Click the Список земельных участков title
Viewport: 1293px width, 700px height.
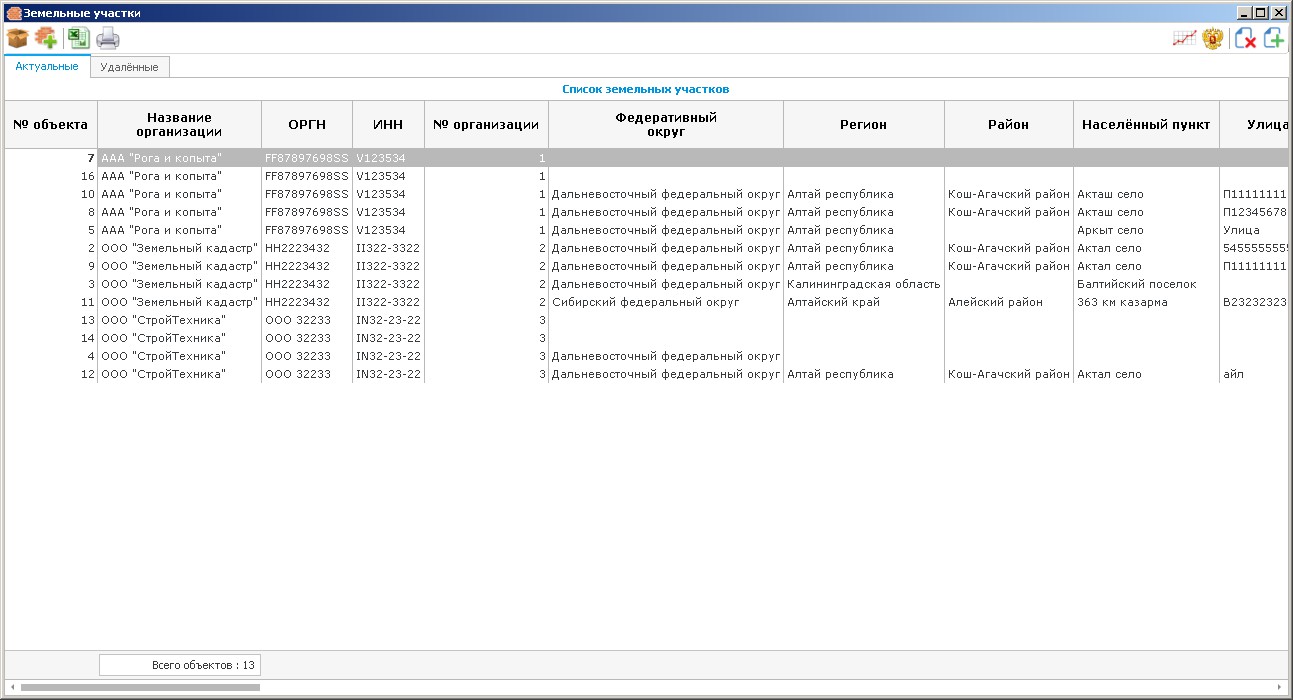point(646,89)
